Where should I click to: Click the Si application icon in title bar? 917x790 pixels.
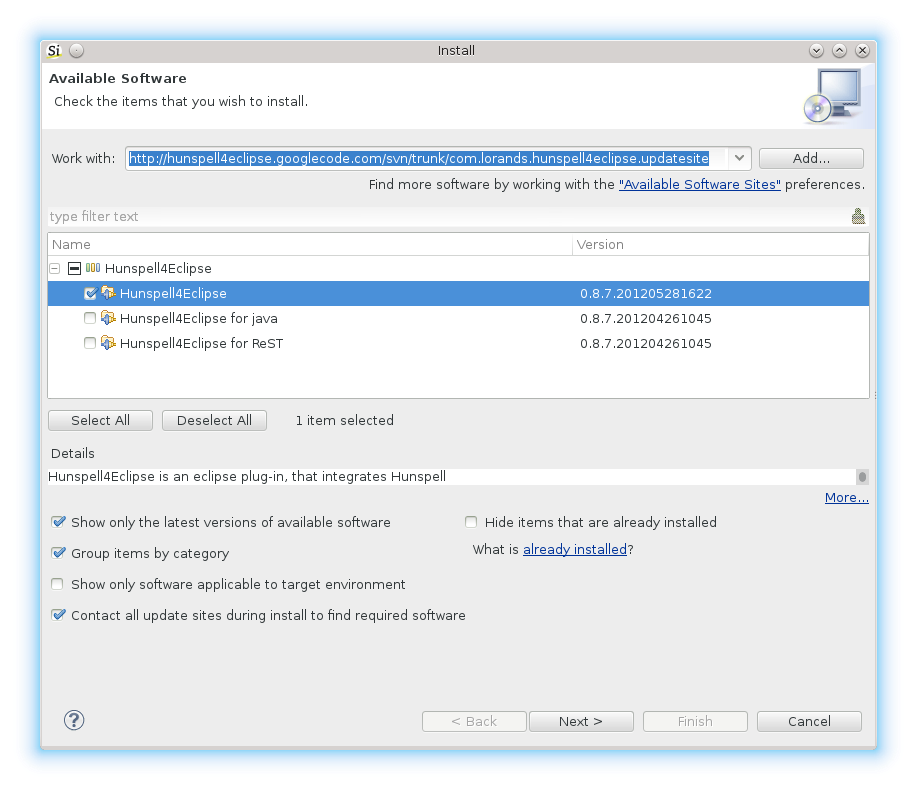pyautogui.click(x=54, y=51)
